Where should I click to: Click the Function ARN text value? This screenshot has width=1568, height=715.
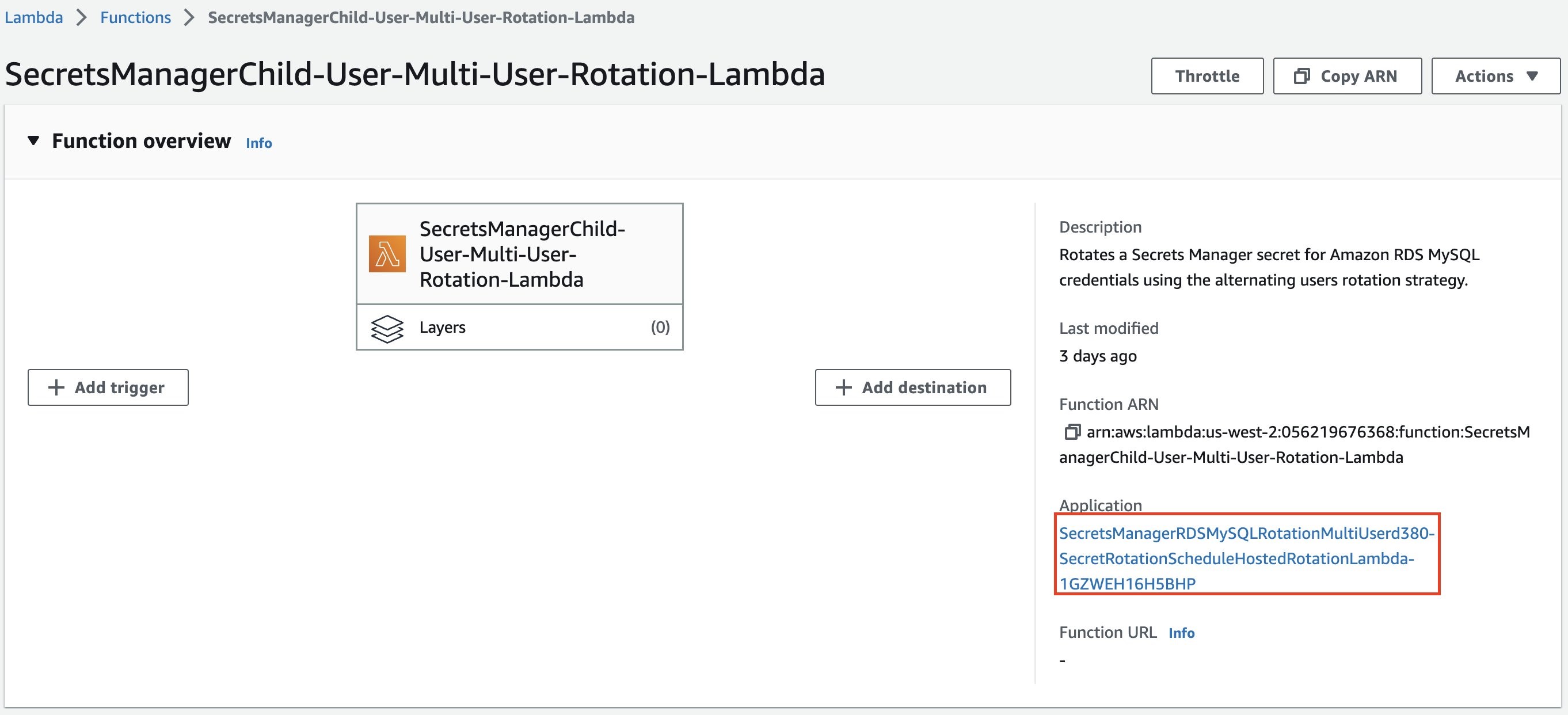[x=1295, y=445]
